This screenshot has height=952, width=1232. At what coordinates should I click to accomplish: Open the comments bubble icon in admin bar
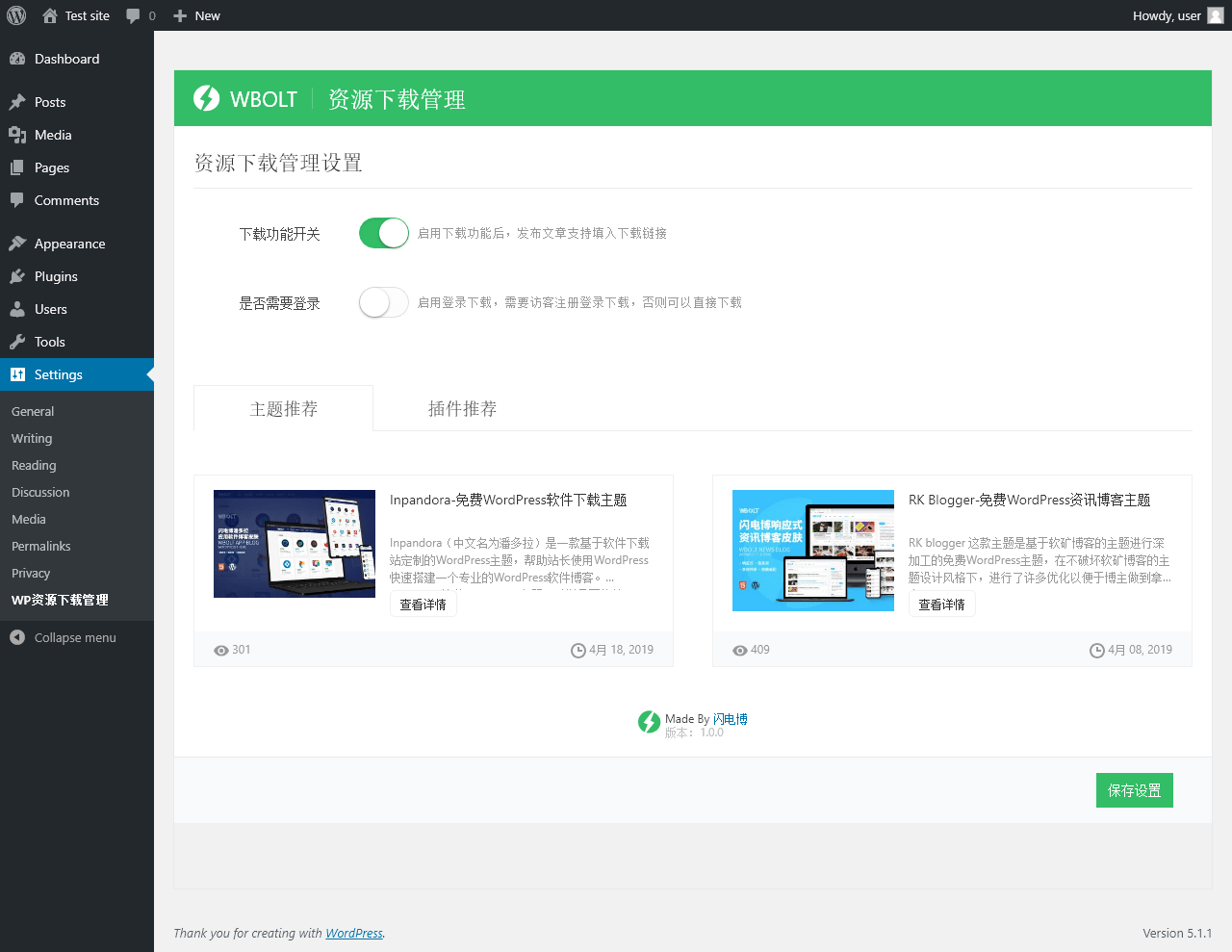133,15
